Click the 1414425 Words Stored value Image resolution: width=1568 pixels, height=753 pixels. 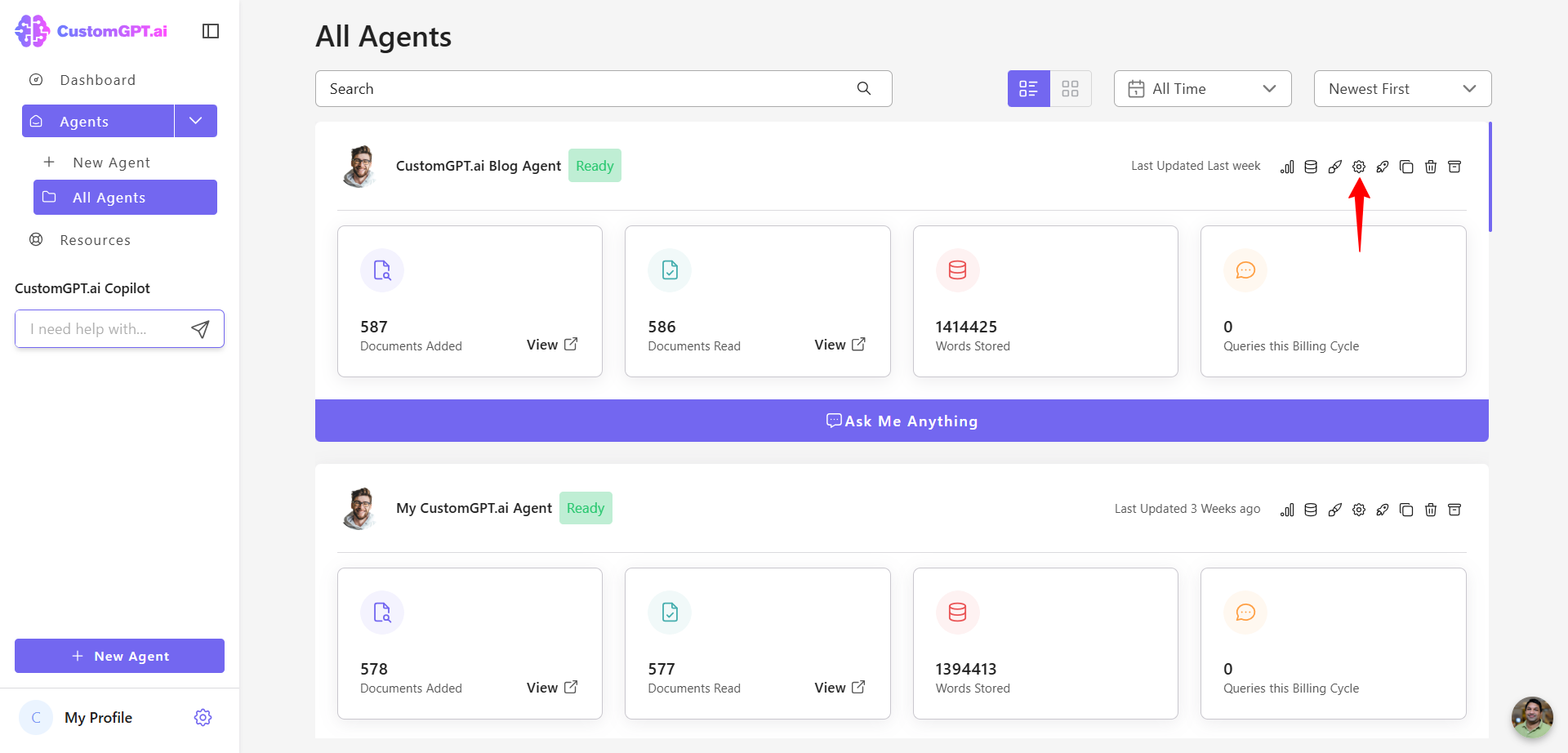966,327
